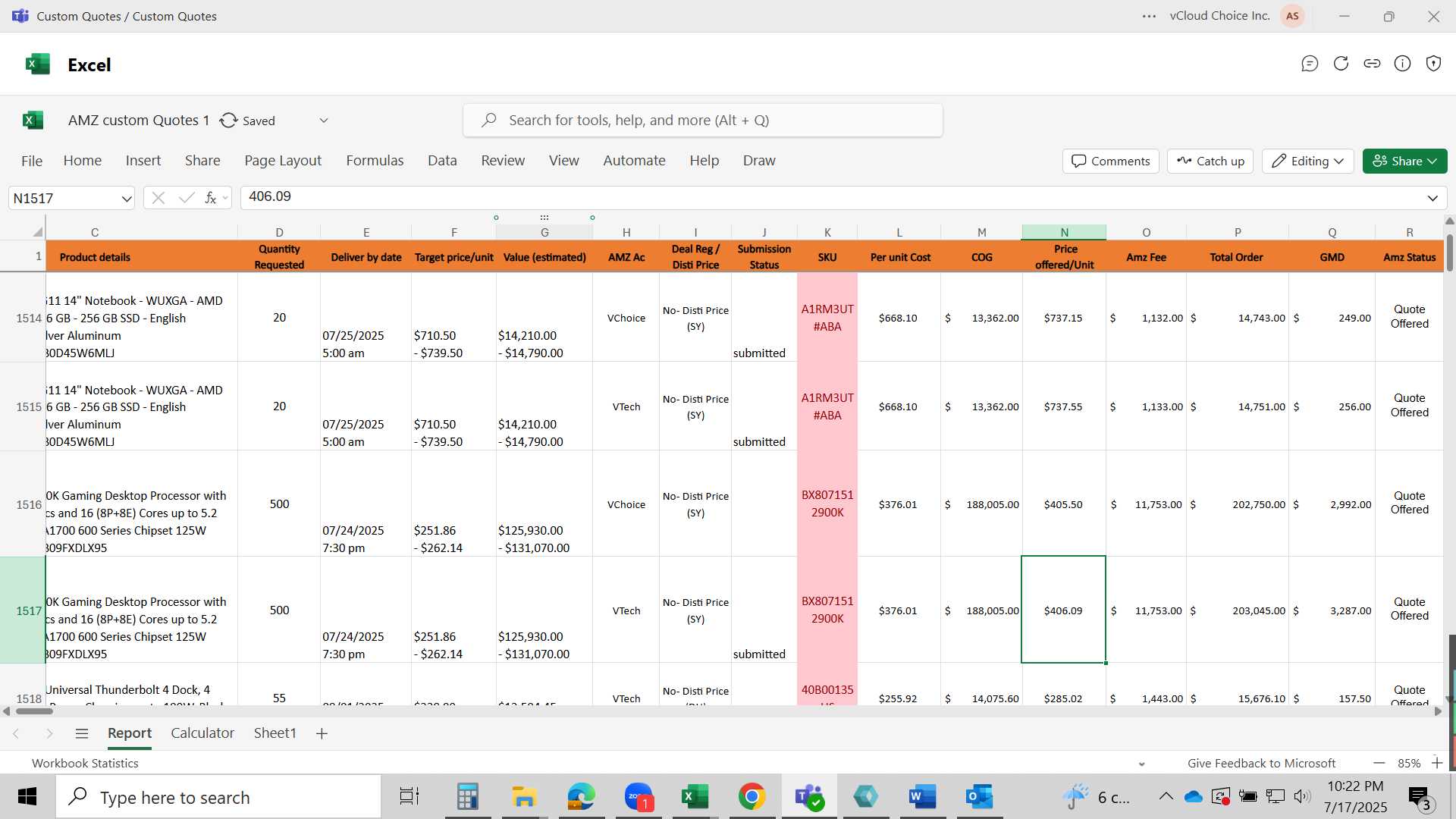Select cell with $3,287.00 GMD
Viewport: 1456px width, 819px height.
click(x=1332, y=610)
